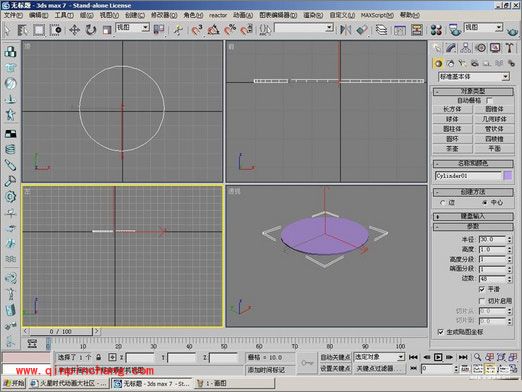Switch to the Motion panel tab
The image size is (522, 392).
[x=480, y=48]
